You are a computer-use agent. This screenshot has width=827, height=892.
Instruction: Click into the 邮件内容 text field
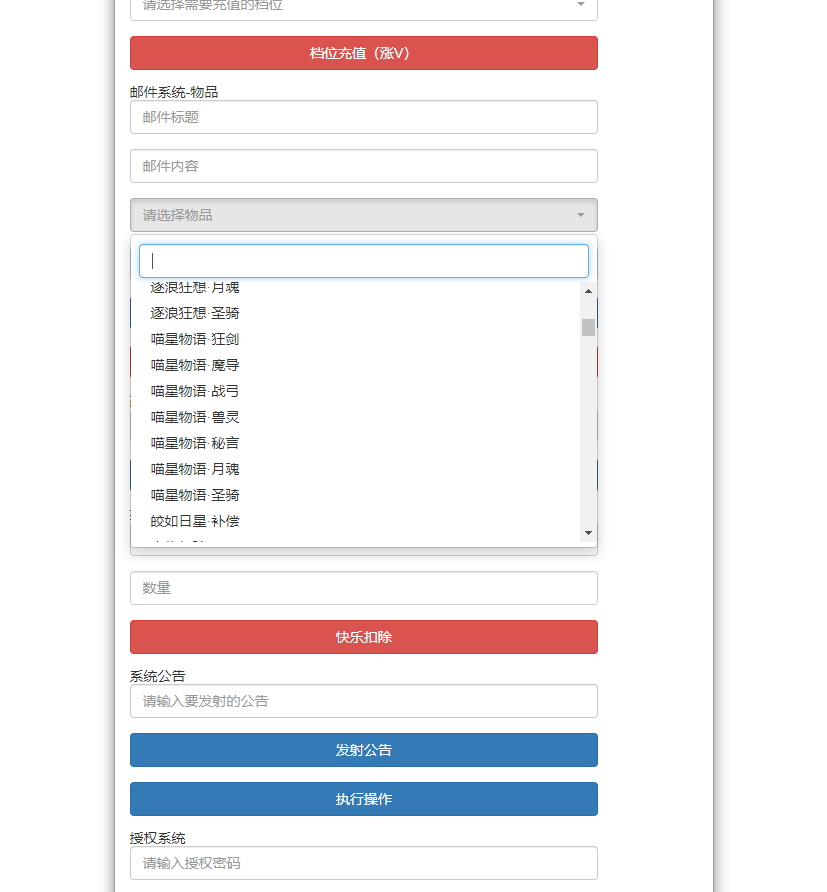(363, 166)
